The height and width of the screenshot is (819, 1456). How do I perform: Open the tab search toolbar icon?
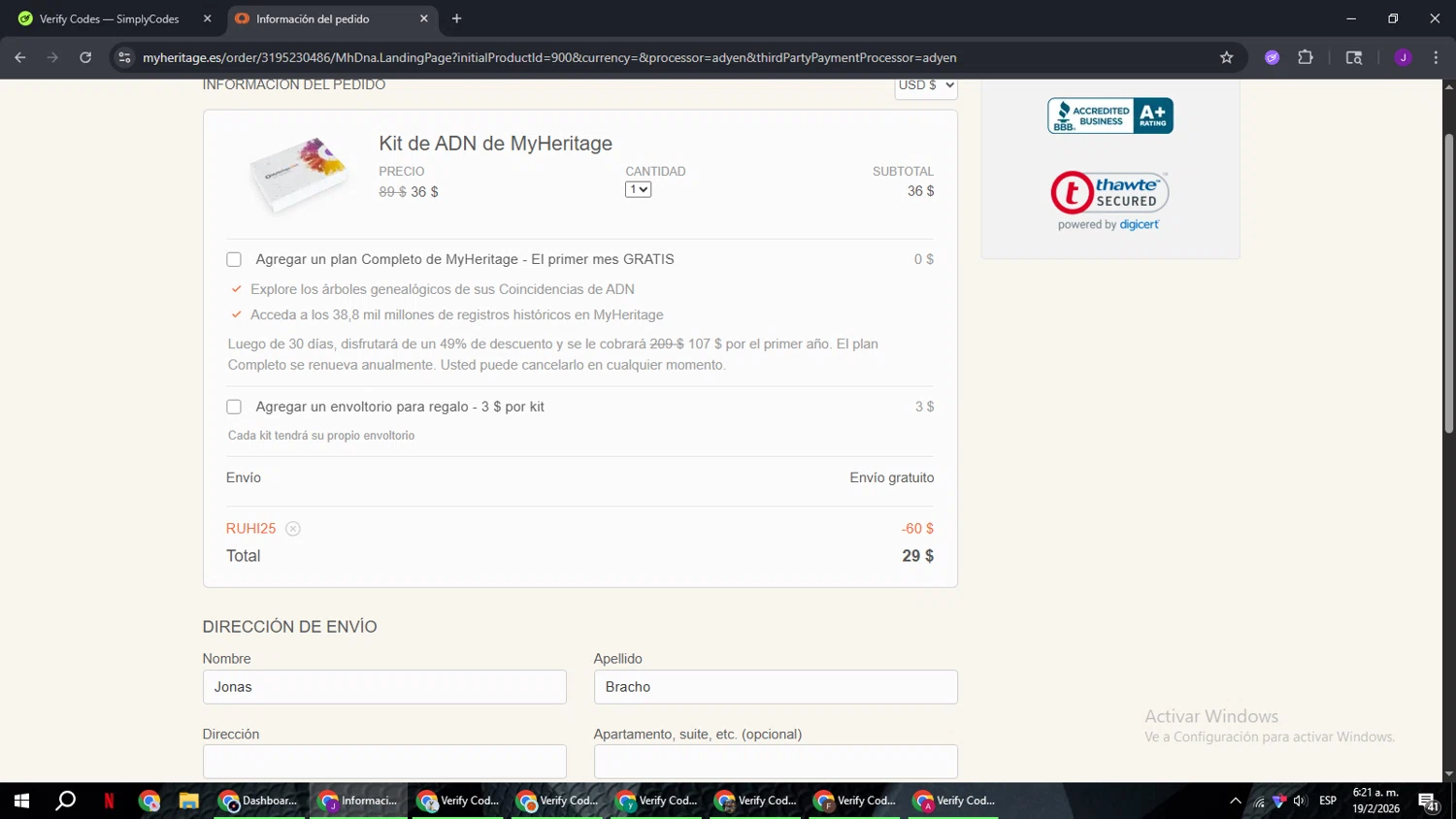(1354, 57)
